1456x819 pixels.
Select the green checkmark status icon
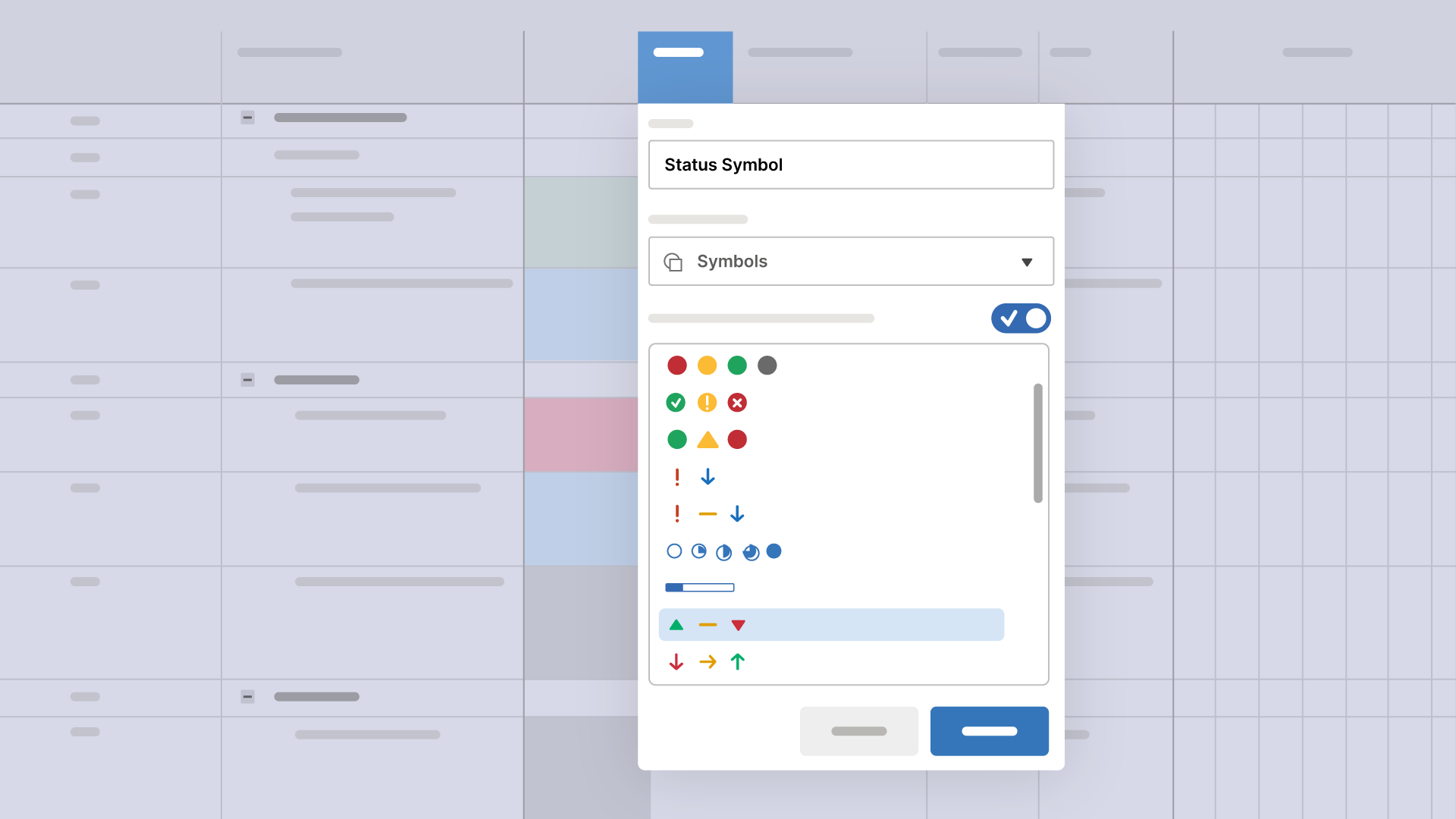676,402
